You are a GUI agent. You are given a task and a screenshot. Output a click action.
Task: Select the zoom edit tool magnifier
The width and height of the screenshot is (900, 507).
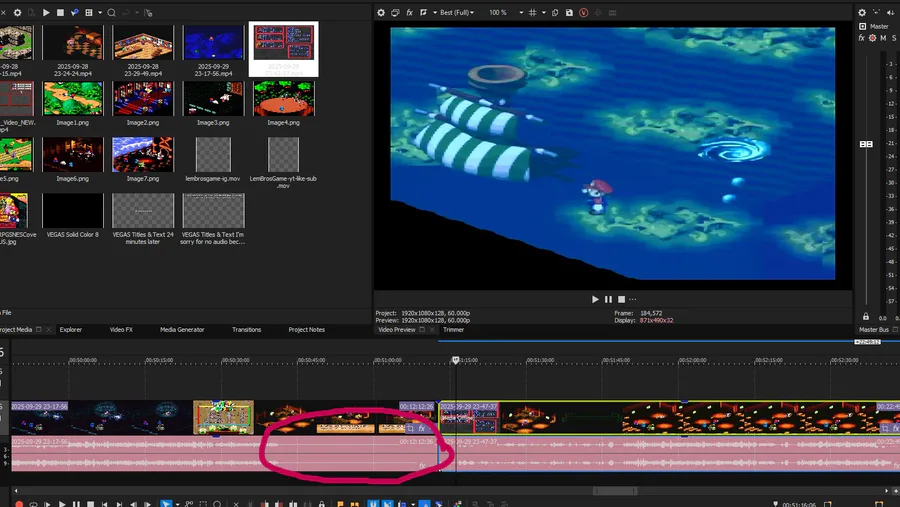pos(217,504)
